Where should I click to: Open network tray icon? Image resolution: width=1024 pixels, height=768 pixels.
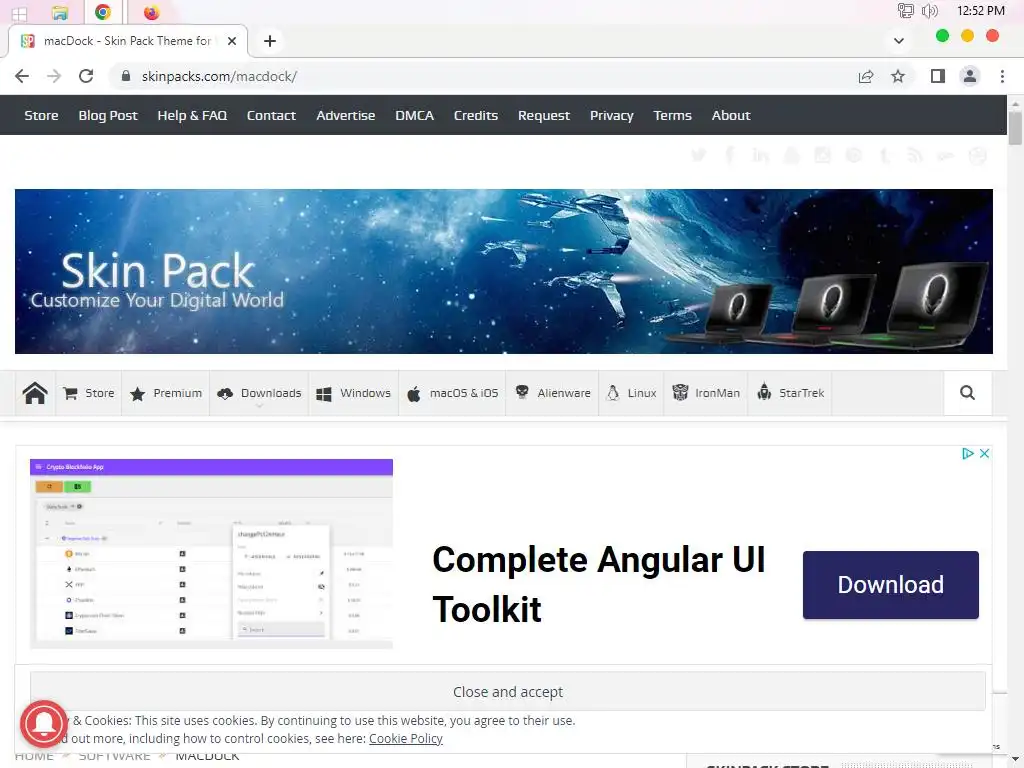(x=905, y=10)
